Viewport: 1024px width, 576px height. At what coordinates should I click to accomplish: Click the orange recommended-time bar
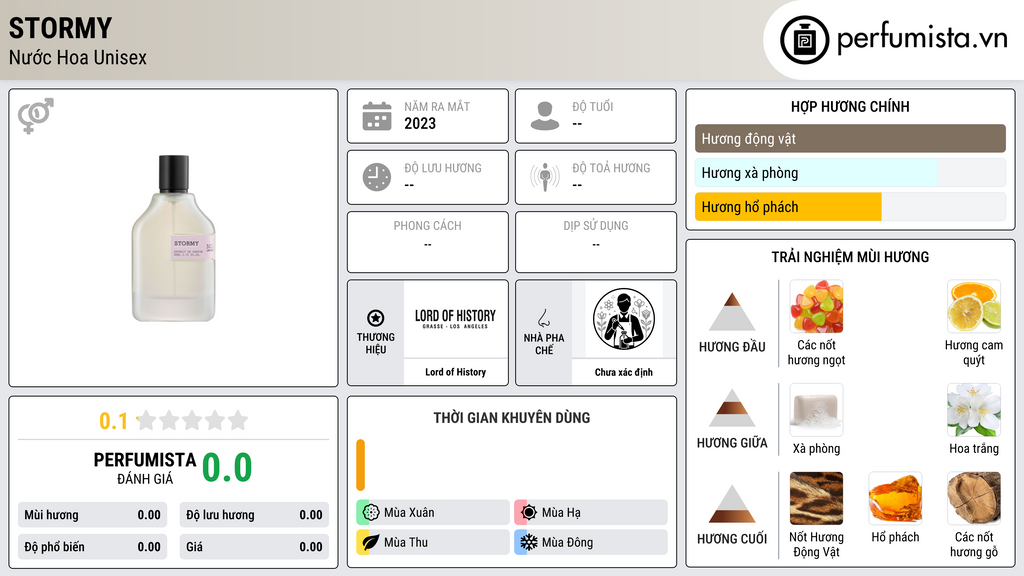coord(360,465)
